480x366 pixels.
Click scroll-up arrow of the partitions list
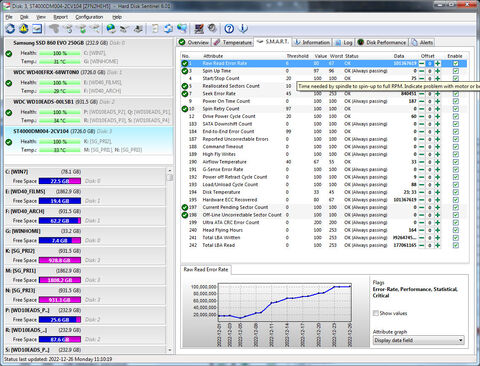coord(170,170)
